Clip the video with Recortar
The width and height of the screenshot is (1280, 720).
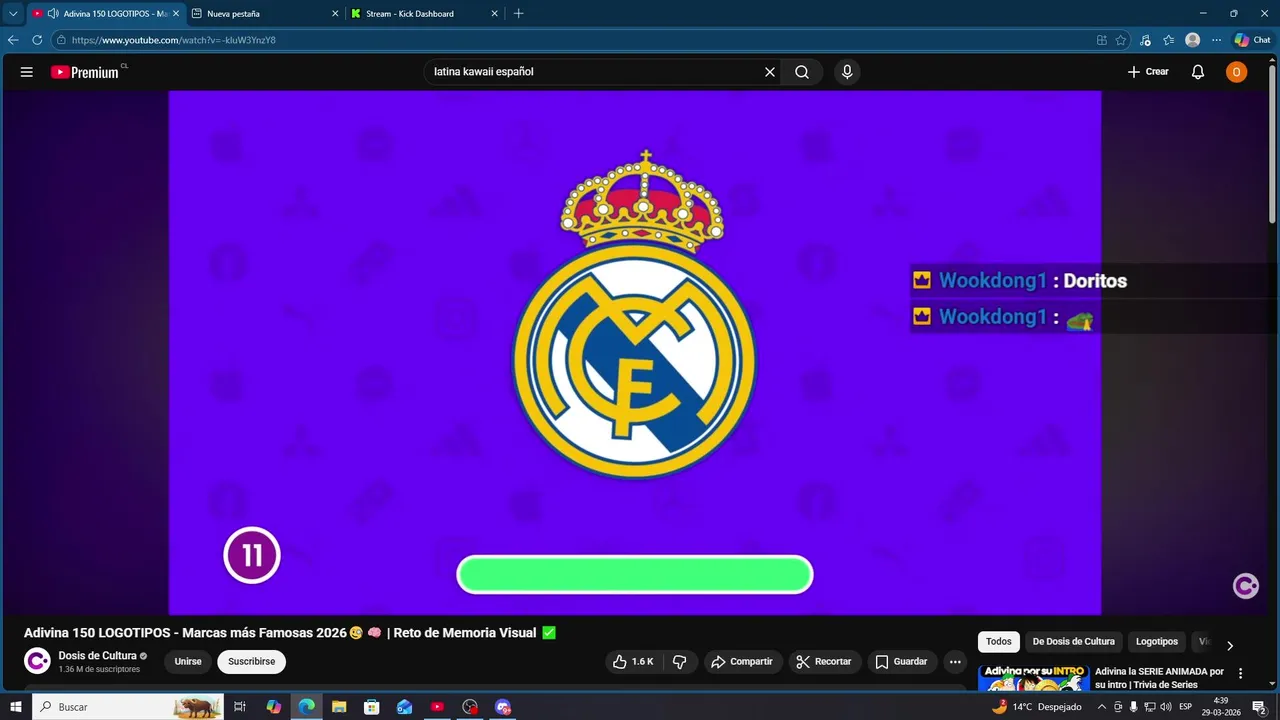click(825, 662)
